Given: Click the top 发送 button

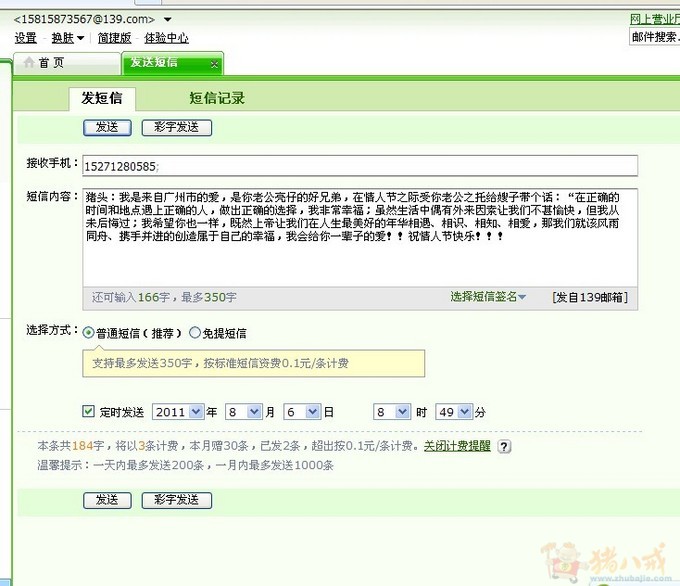Looking at the screenshot, I should click(x=107, y=128).
